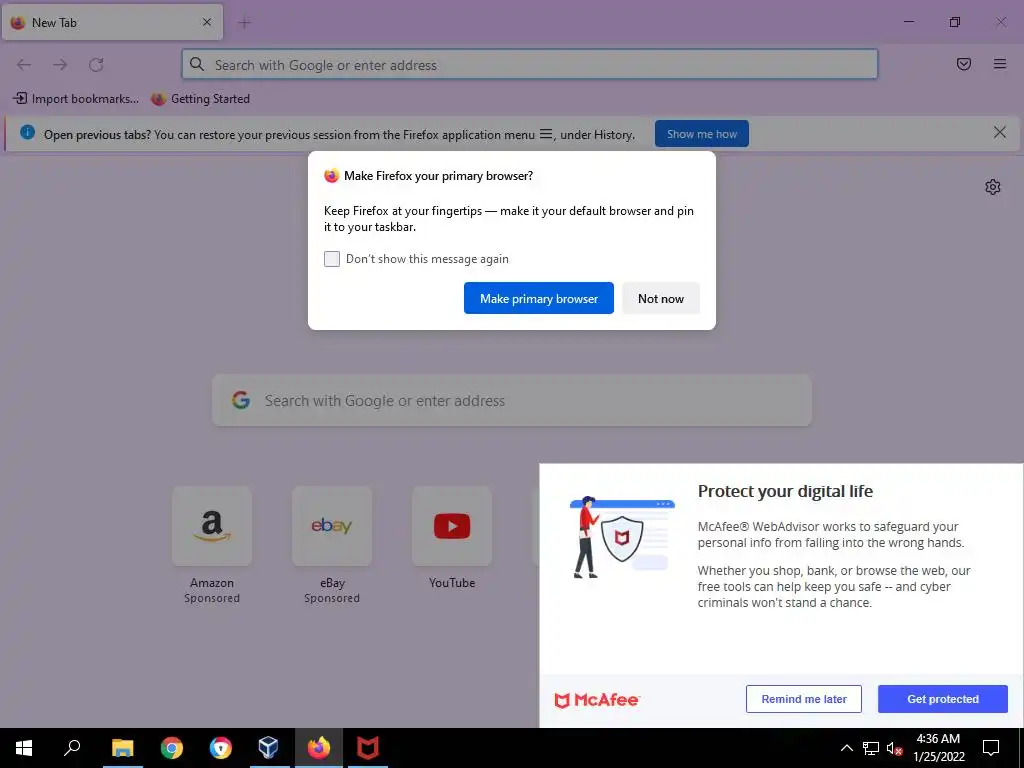The image size is (1024, 768).
Task: Open Windows taskbar search
Action: (72, 748)
